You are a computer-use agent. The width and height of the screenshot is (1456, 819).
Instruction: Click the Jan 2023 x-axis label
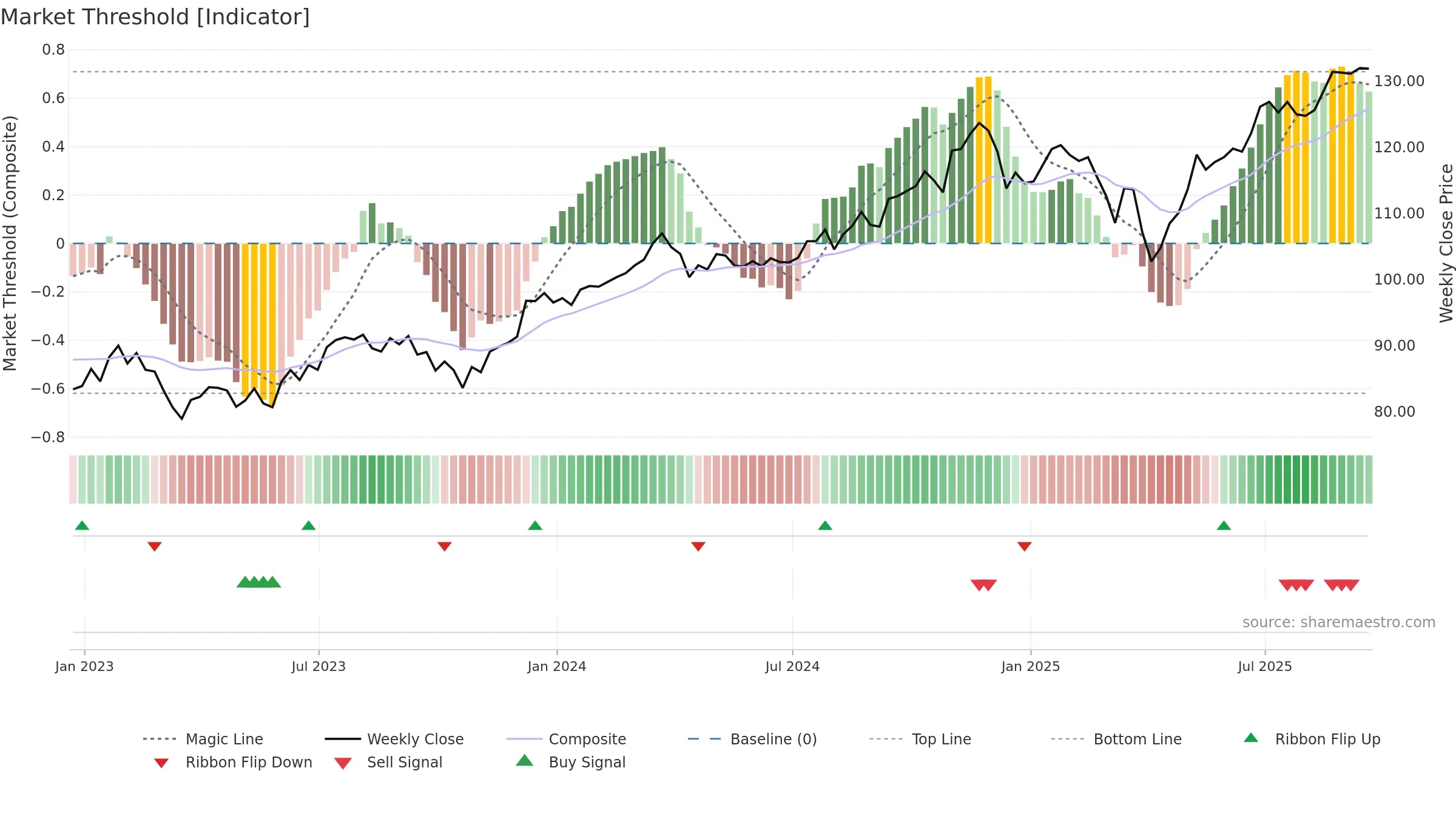[x=84, y=666]
